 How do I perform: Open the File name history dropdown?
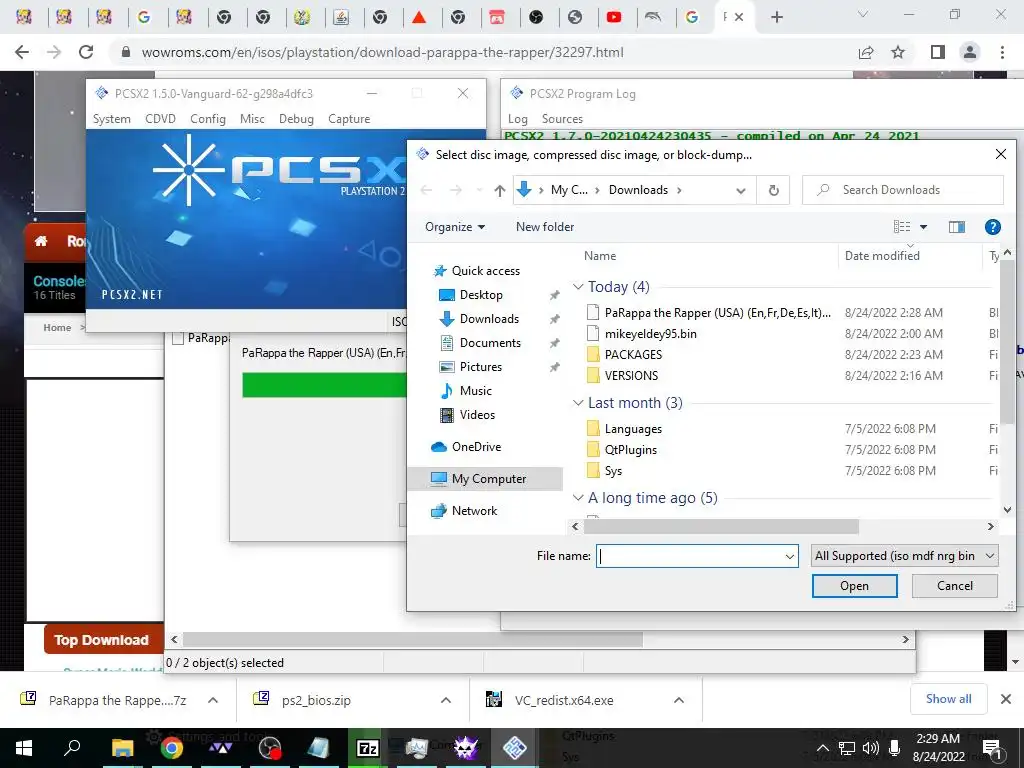click(x=790, y=556)
